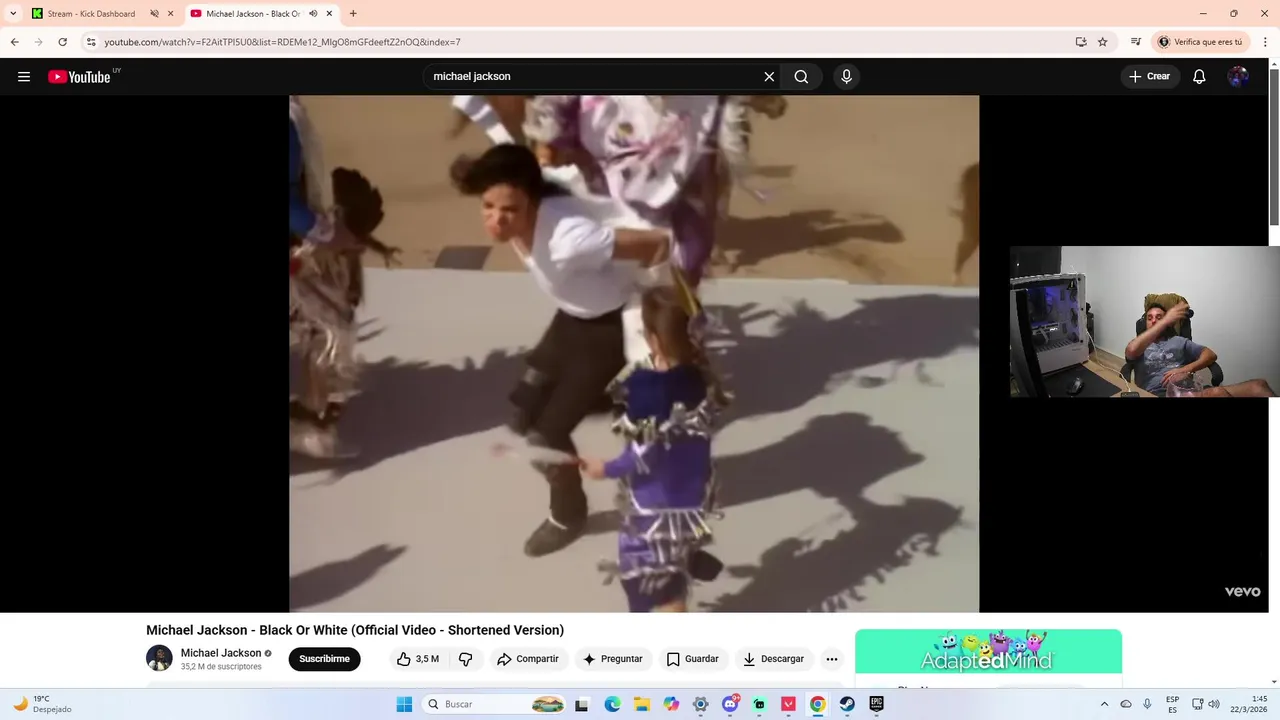The height and width of the screenshot is (720, 1280).
Task: View site information in address bar
Action: pyautogui.click(x=91, y=42)
